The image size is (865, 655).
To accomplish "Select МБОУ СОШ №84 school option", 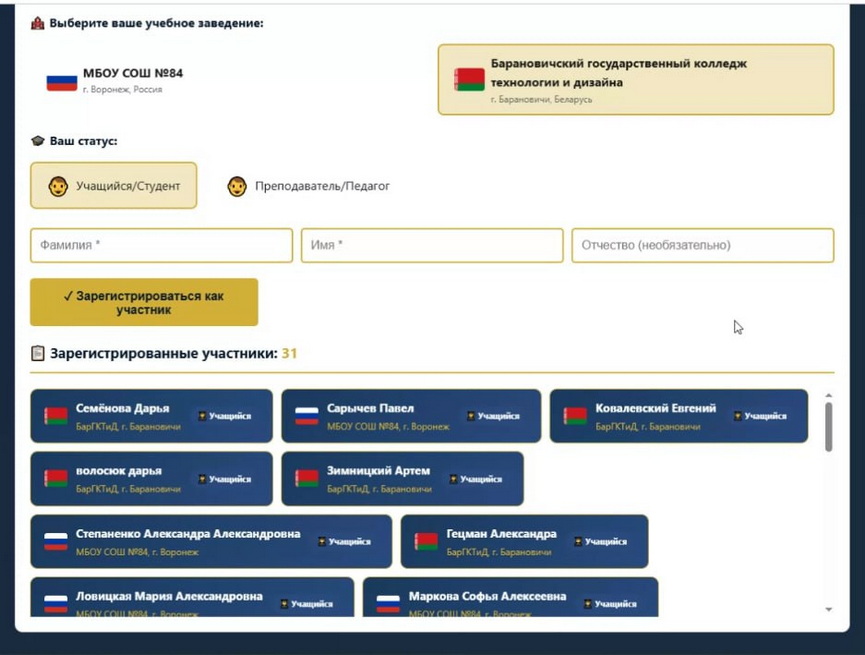I will click(x=115, y=80).
